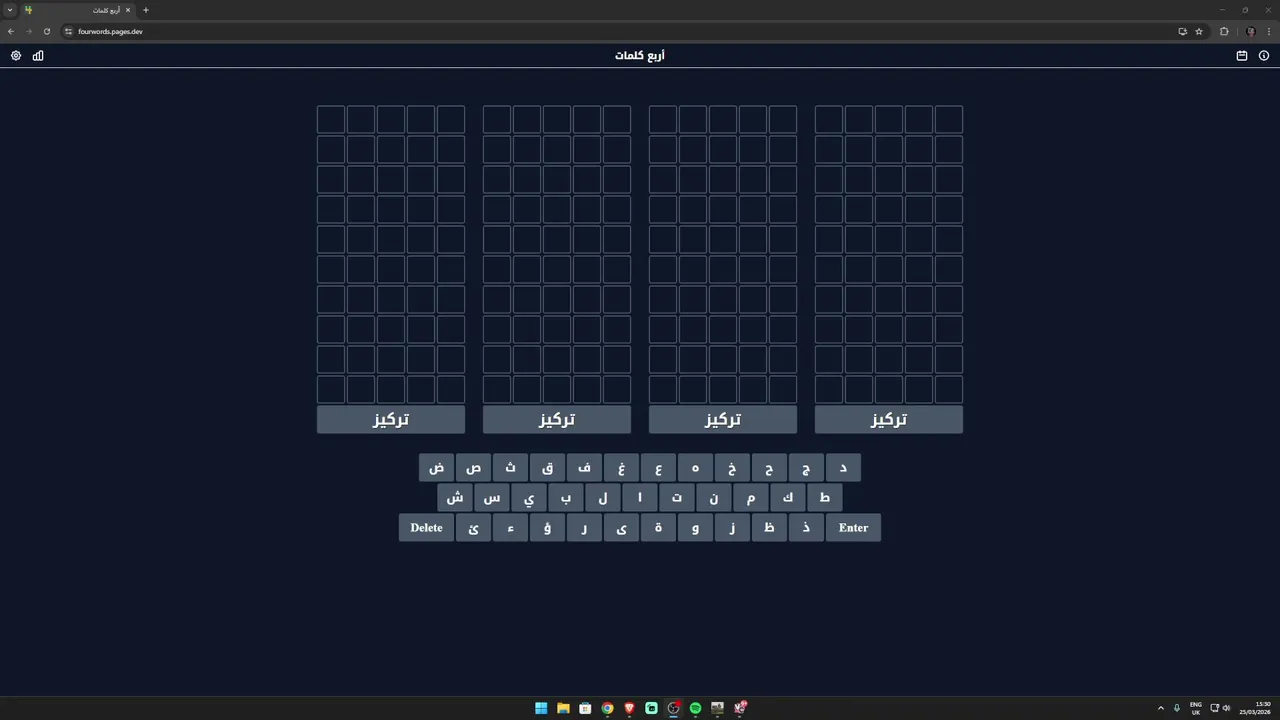Tap the ت key on the keyboard
The height and width of the screenshot is (720, 1280).
[x=677, y=498]
